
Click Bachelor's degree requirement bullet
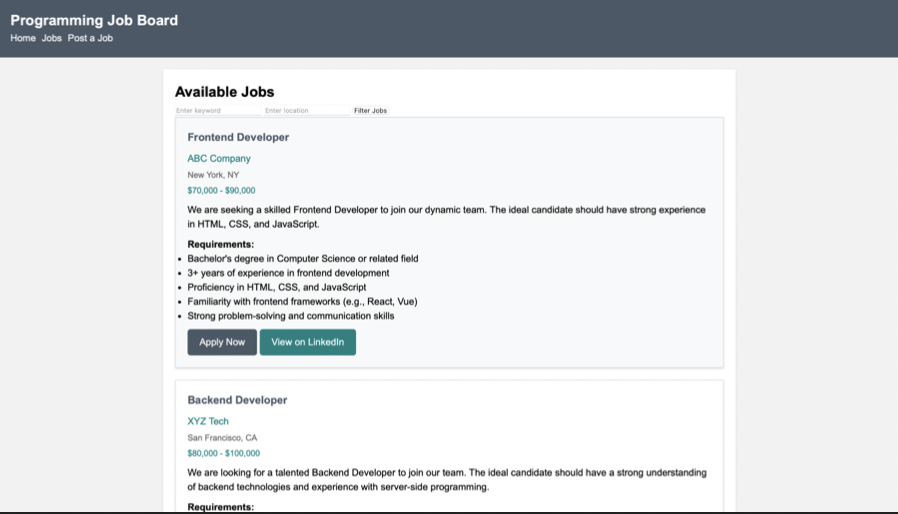[x=302, y=258]
